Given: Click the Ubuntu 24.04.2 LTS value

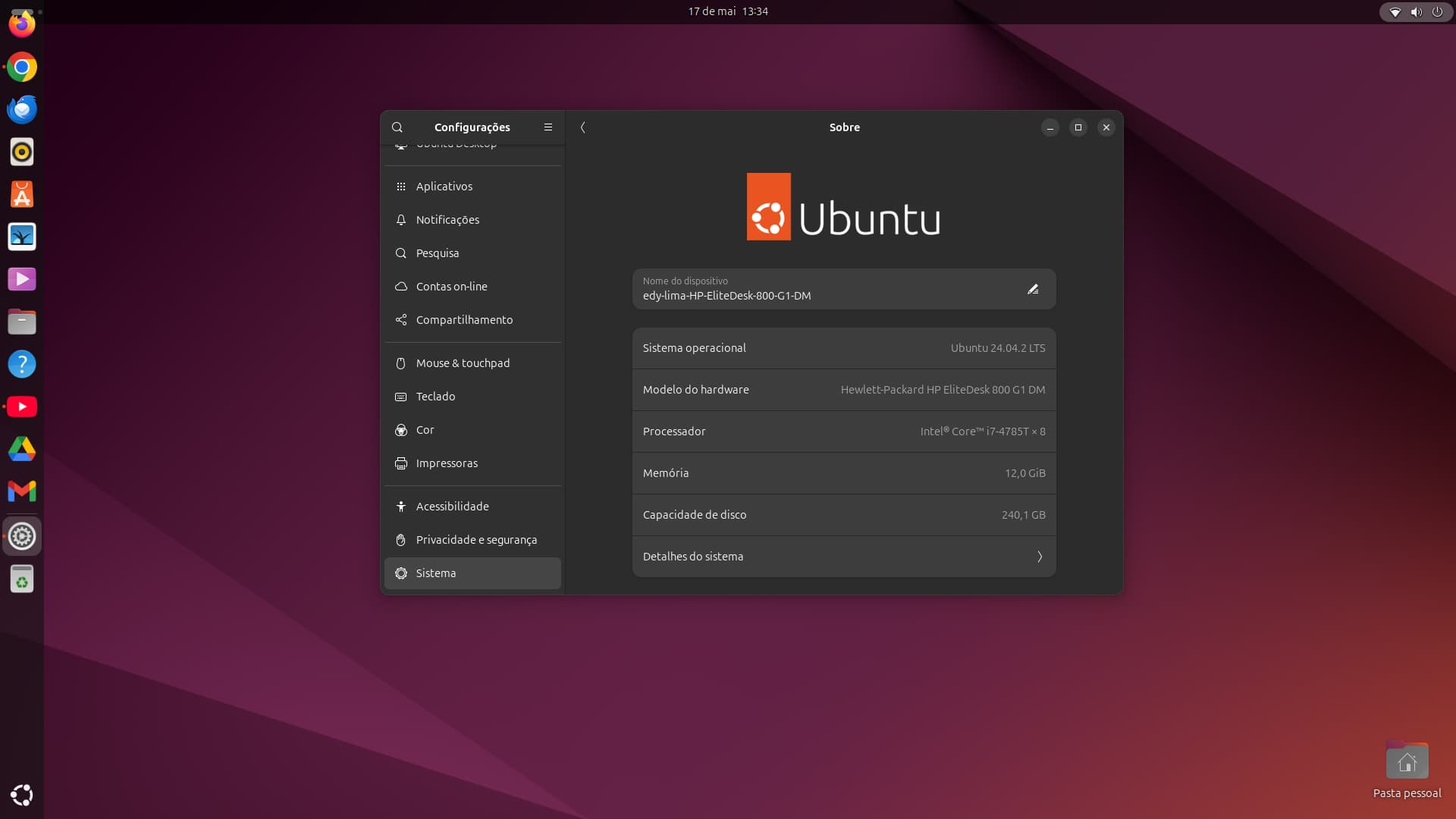Looking at the screenshot, I should point(998,348).
